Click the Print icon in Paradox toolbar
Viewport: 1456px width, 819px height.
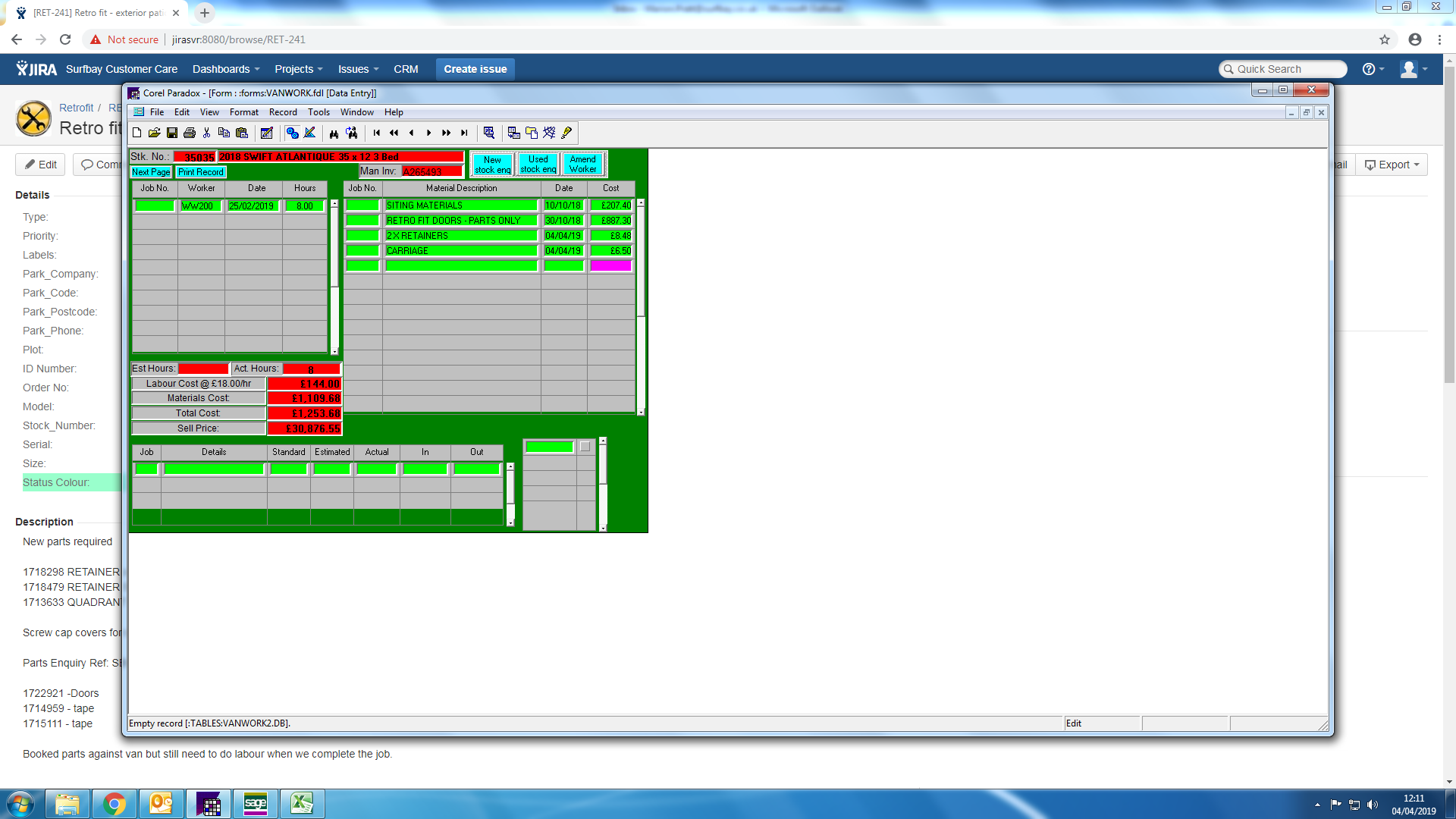point(190,133)
